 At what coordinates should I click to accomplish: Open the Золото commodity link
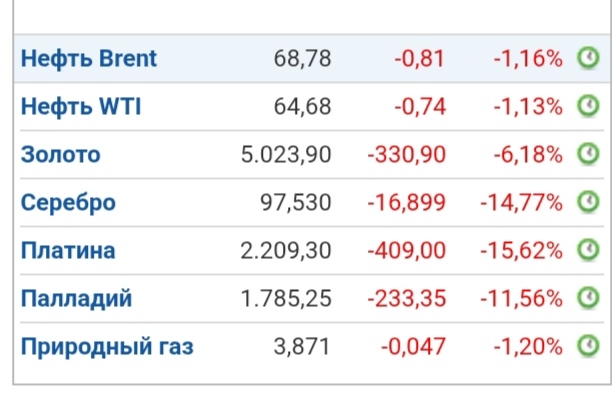(x=60, y=155)
